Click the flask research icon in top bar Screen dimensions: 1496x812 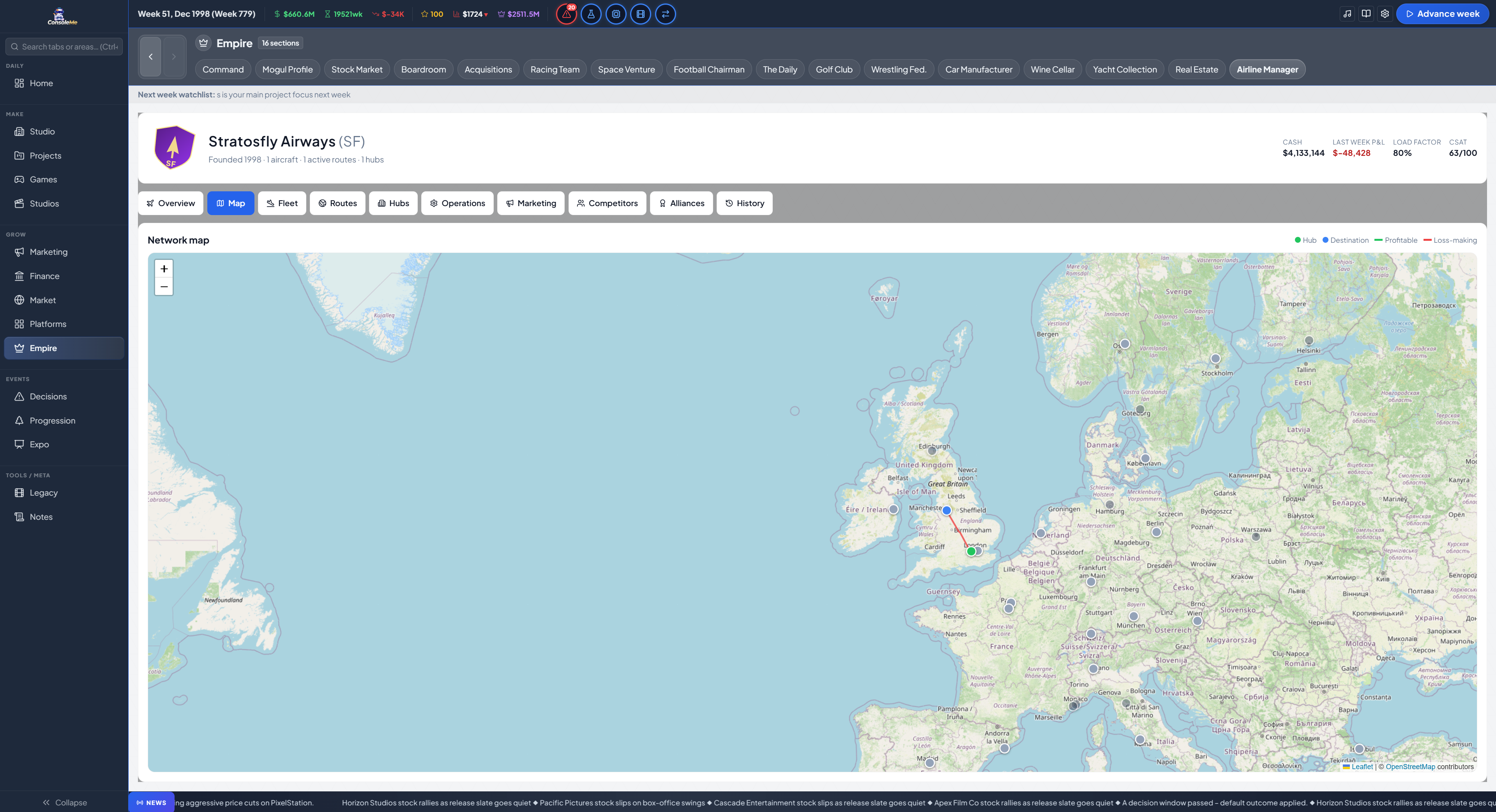591,14
